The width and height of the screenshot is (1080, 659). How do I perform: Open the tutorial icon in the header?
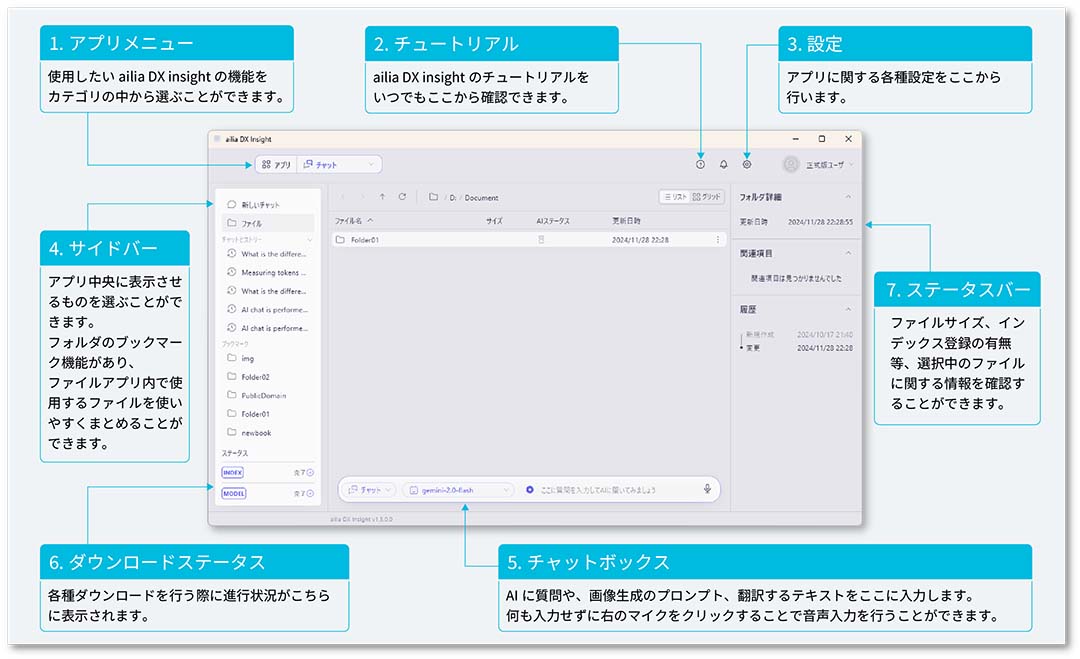[x=700, y=165]
